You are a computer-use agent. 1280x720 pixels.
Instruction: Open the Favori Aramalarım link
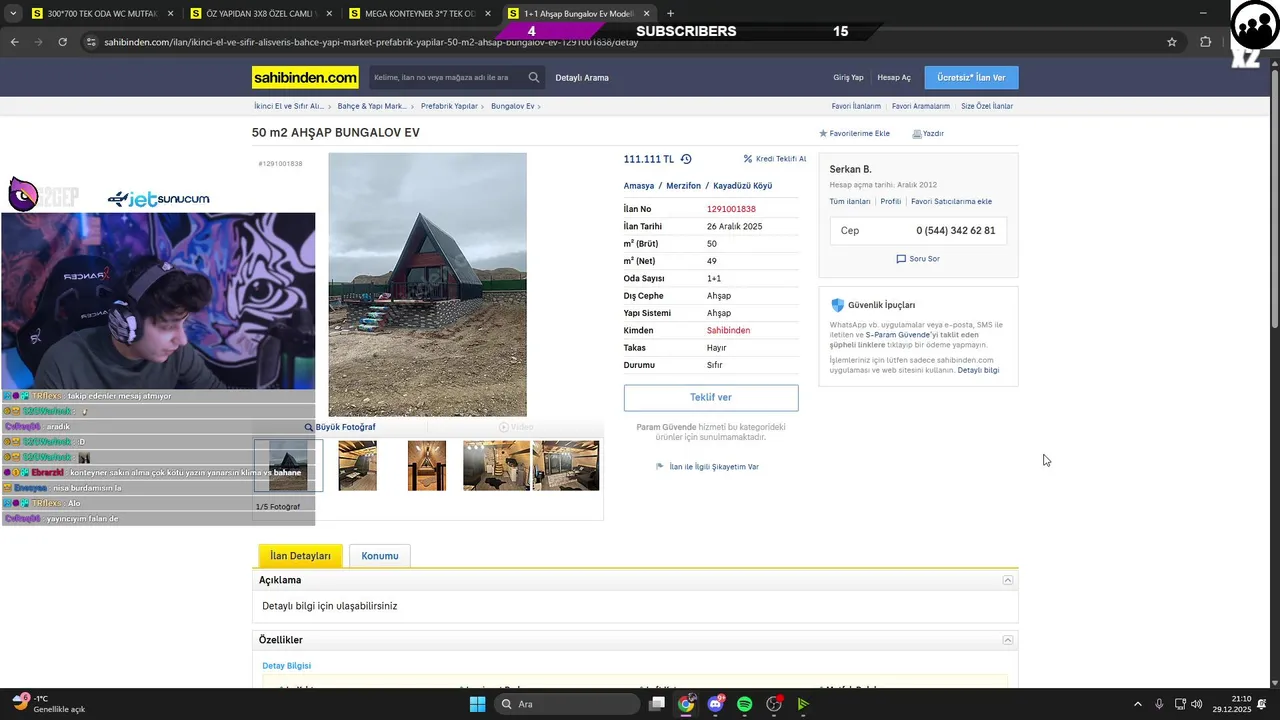[x=921, y=106]
